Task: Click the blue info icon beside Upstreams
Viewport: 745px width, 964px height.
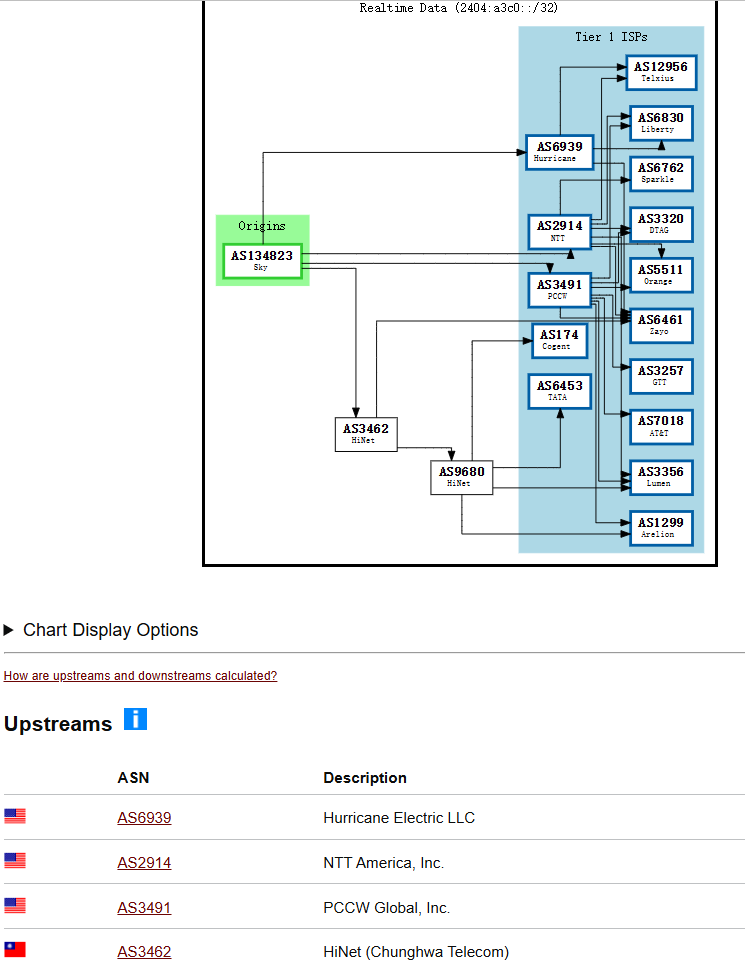Action: point(135,719)
